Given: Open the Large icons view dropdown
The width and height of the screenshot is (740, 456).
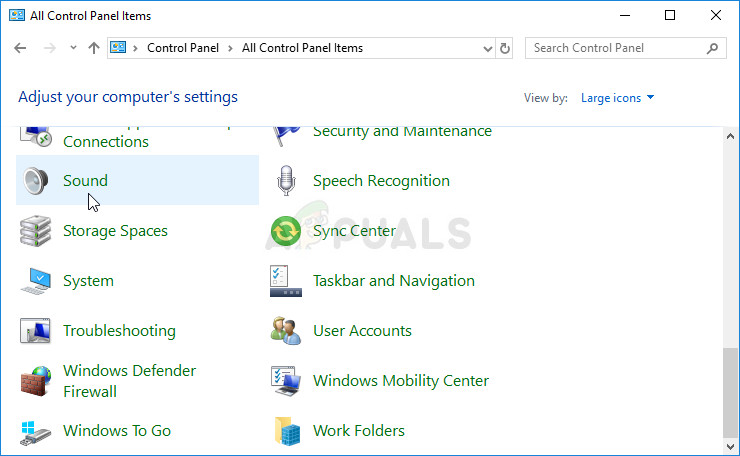Looking at the screenshot, I should [618, 98].
